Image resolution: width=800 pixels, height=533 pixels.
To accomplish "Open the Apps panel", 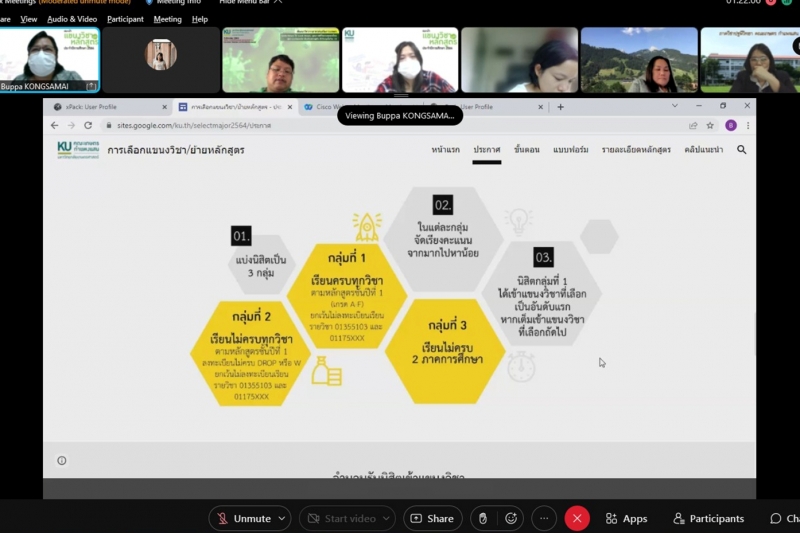I will (x=626, y=518).
